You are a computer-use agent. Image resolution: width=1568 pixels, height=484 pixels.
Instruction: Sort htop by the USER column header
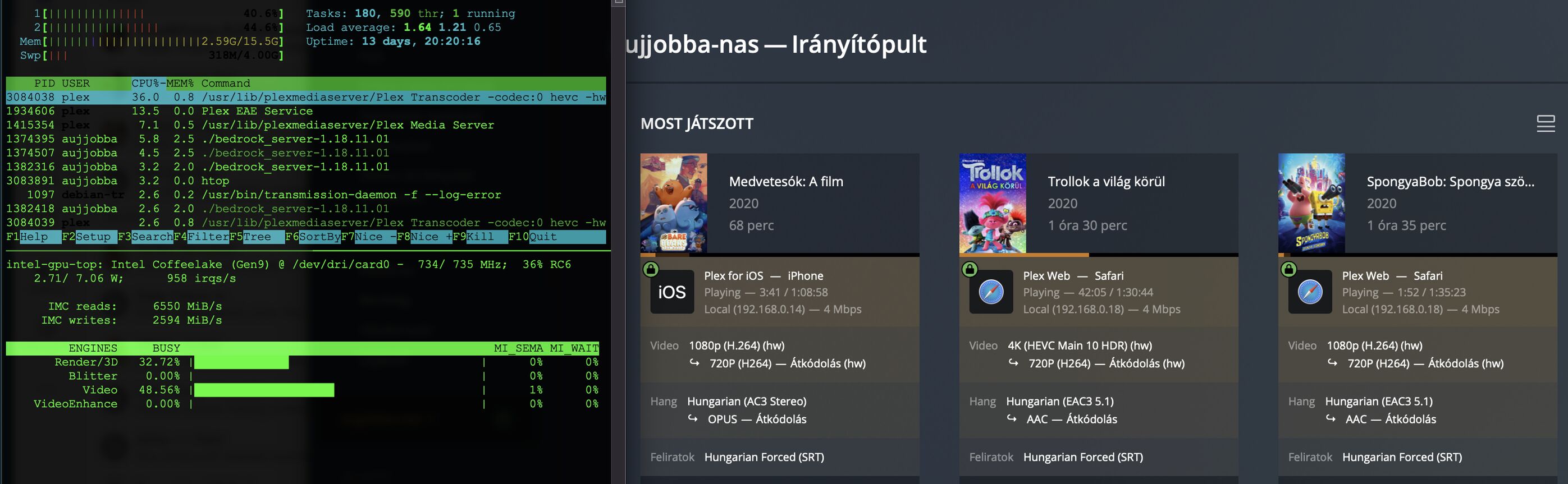pos(75,84)
